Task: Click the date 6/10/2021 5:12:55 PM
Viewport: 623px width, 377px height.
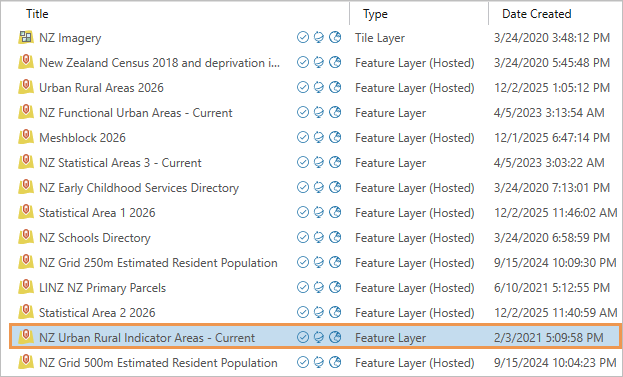Action: pos(552,288)
